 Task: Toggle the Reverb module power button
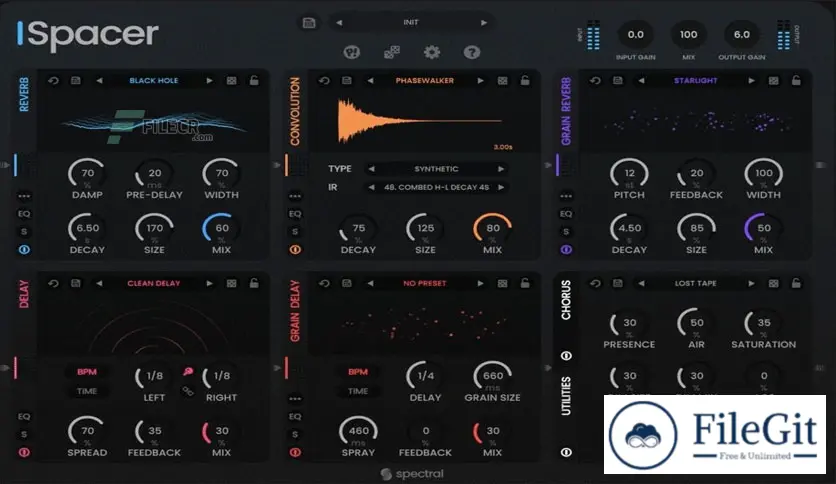point(24,249)
